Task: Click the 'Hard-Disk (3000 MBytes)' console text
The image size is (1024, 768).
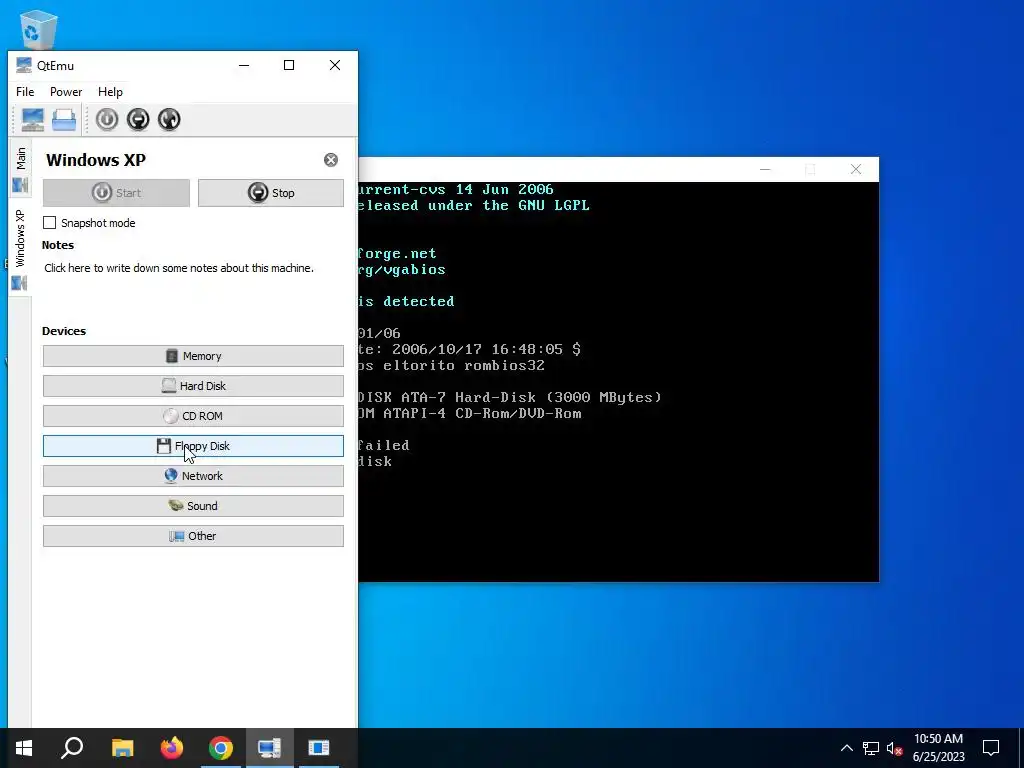Action: point(558,397)
